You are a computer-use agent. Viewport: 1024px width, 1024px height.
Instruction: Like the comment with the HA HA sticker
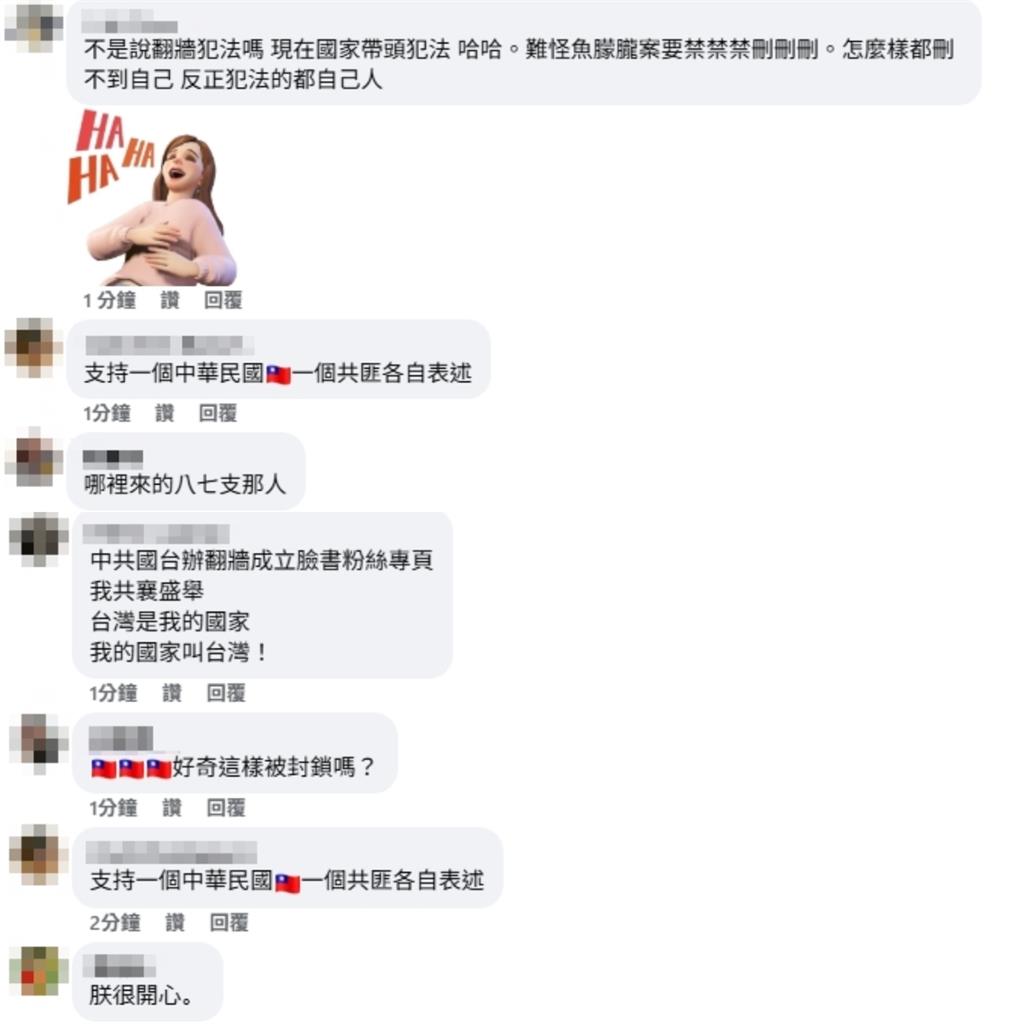point(170,300)
